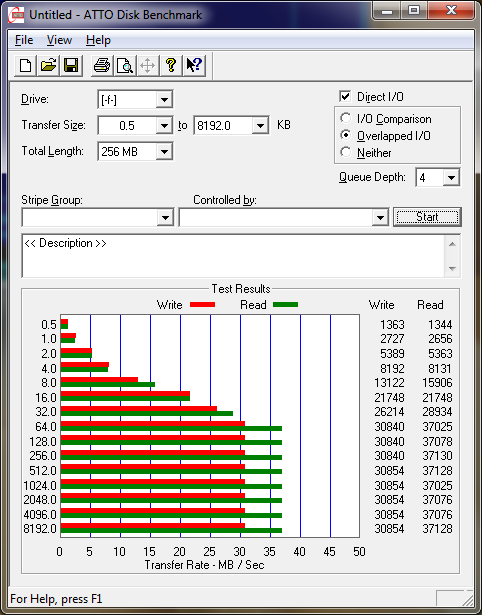Click the ATTO application icon in title bar
This screenshot has height=615, width=482.
[x=16, y=15]
